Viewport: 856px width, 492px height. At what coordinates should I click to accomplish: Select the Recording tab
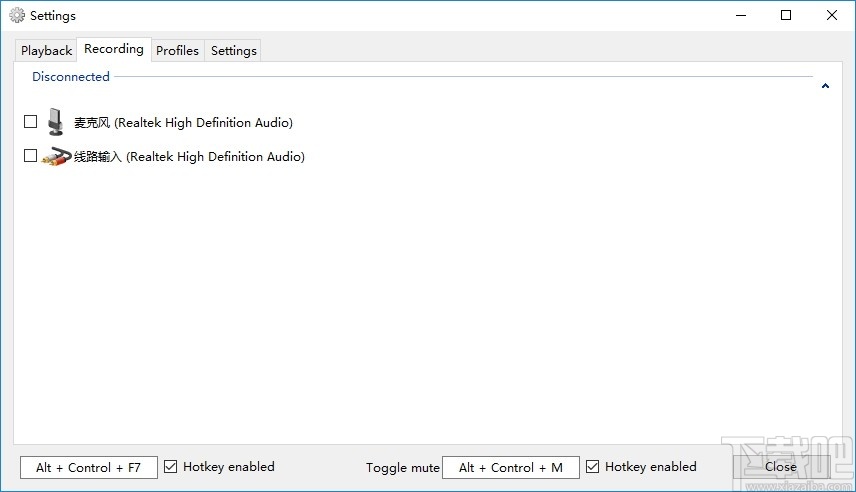[x=114, y=49]
